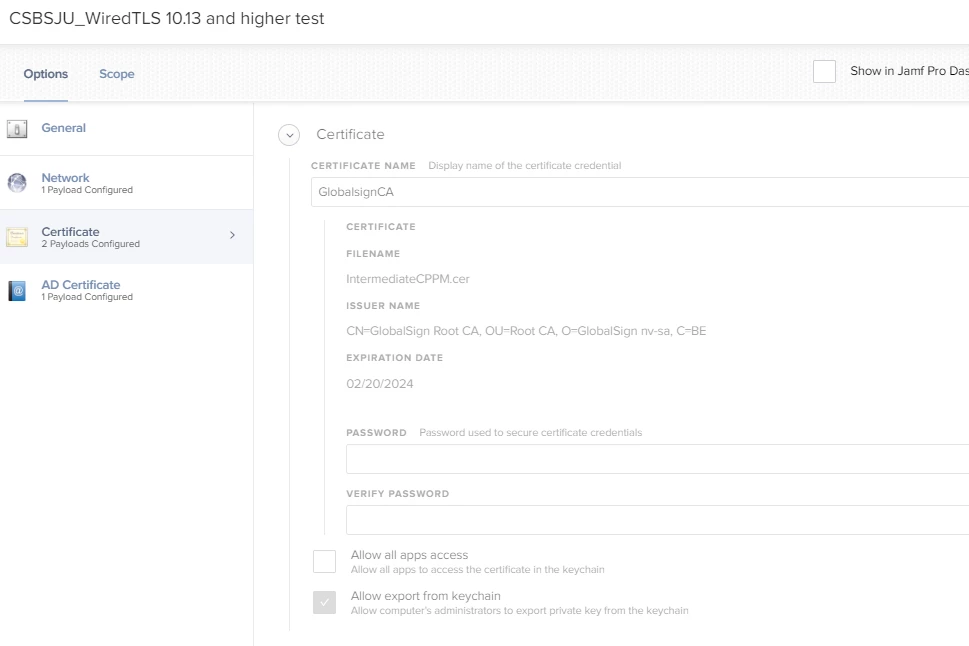Open the General payload settings
This screenshot has height=646, width=969.
coord(64,128)
